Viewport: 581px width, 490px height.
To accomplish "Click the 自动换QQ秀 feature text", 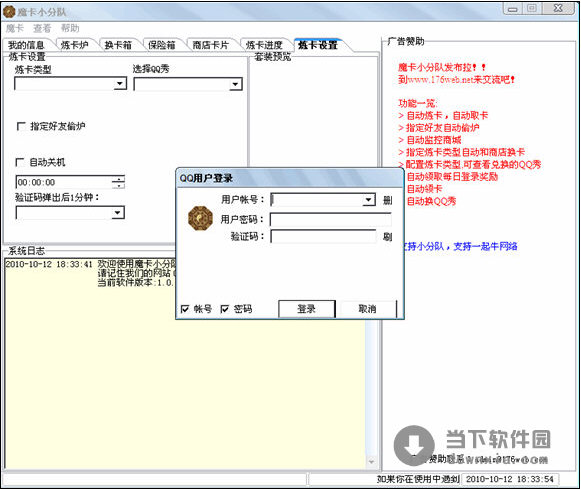I will (x=431, y=201).
